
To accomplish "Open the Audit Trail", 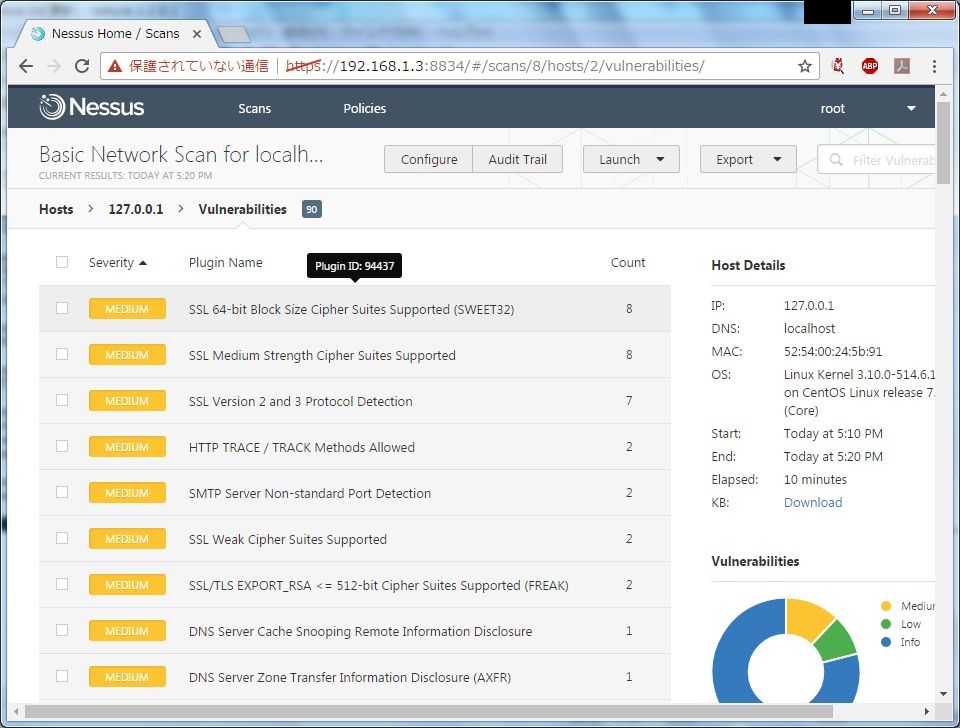I will click(x=518, y=159).
